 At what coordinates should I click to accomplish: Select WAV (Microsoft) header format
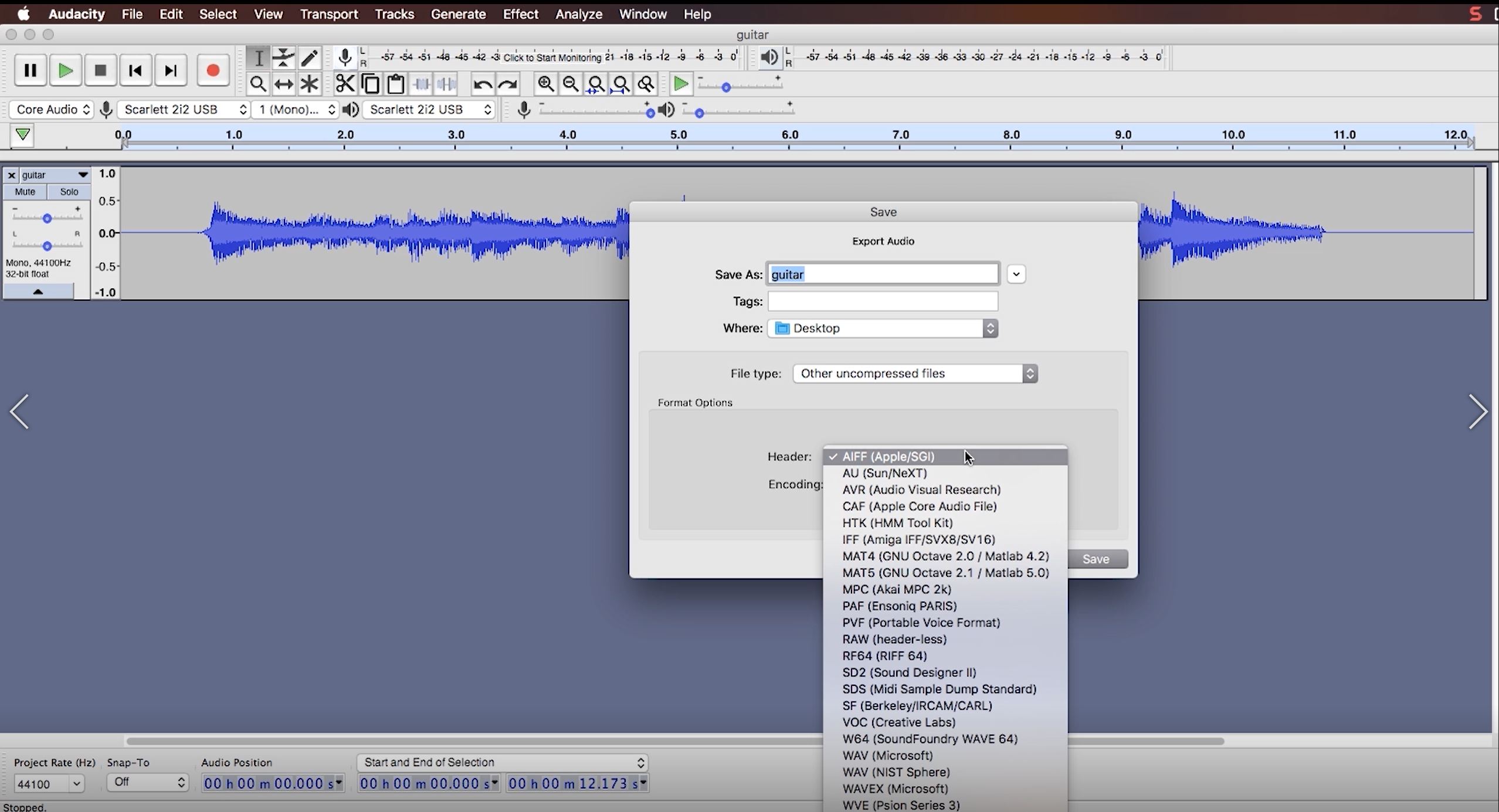point(887,755)
